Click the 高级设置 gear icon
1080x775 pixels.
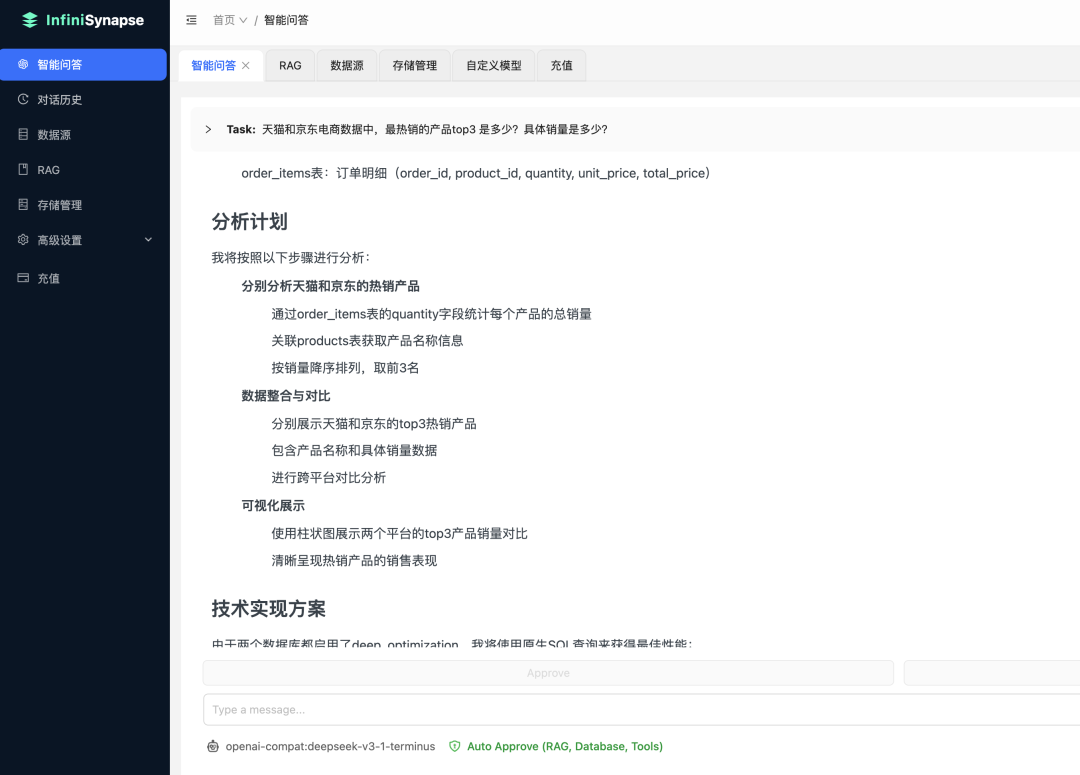click(x=23, y=240)
